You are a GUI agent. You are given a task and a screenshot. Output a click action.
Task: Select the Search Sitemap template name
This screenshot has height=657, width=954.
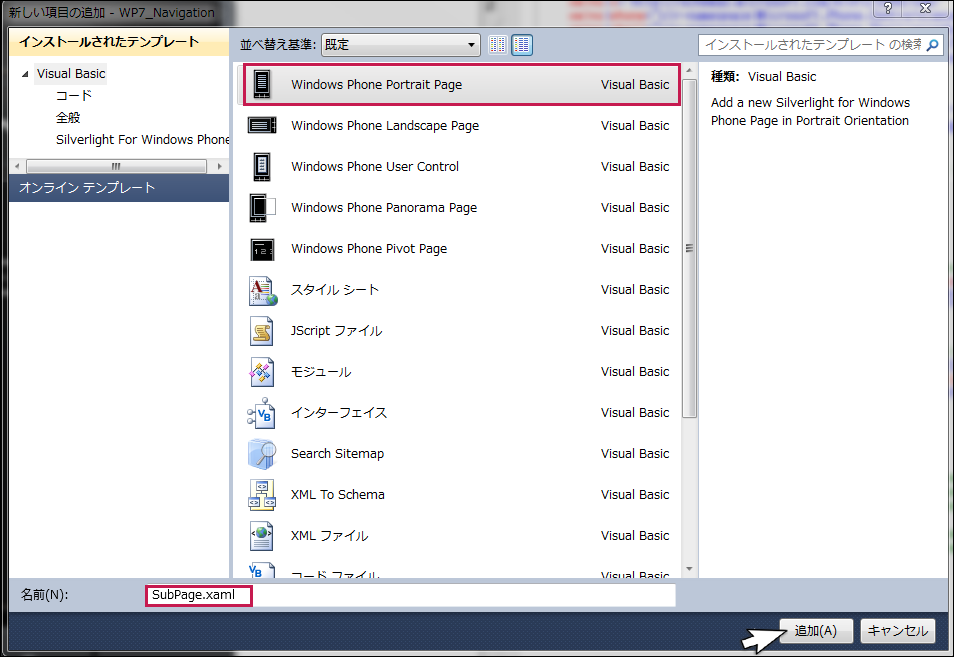tap(338, 454)
